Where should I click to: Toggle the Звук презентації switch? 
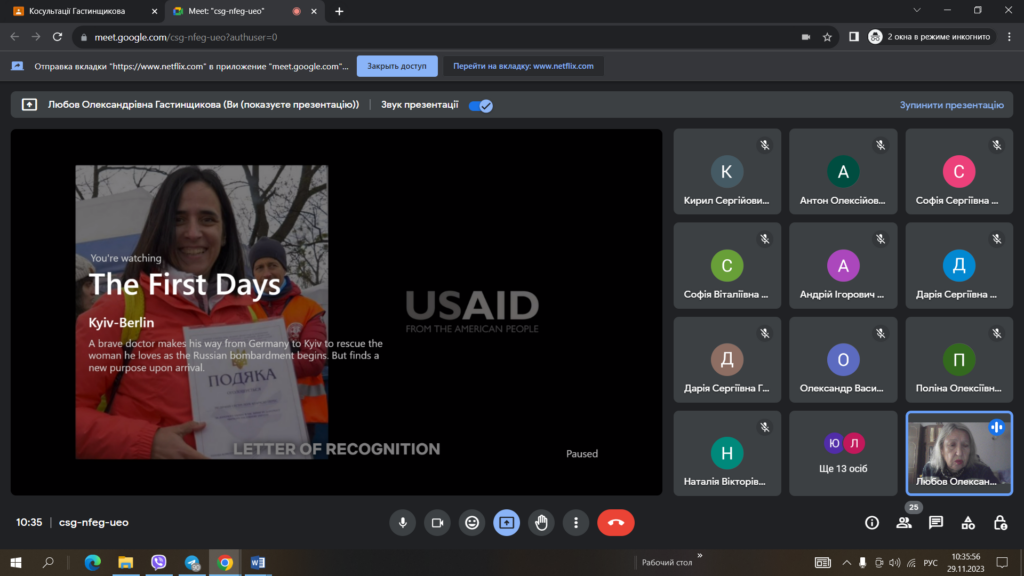480,105
